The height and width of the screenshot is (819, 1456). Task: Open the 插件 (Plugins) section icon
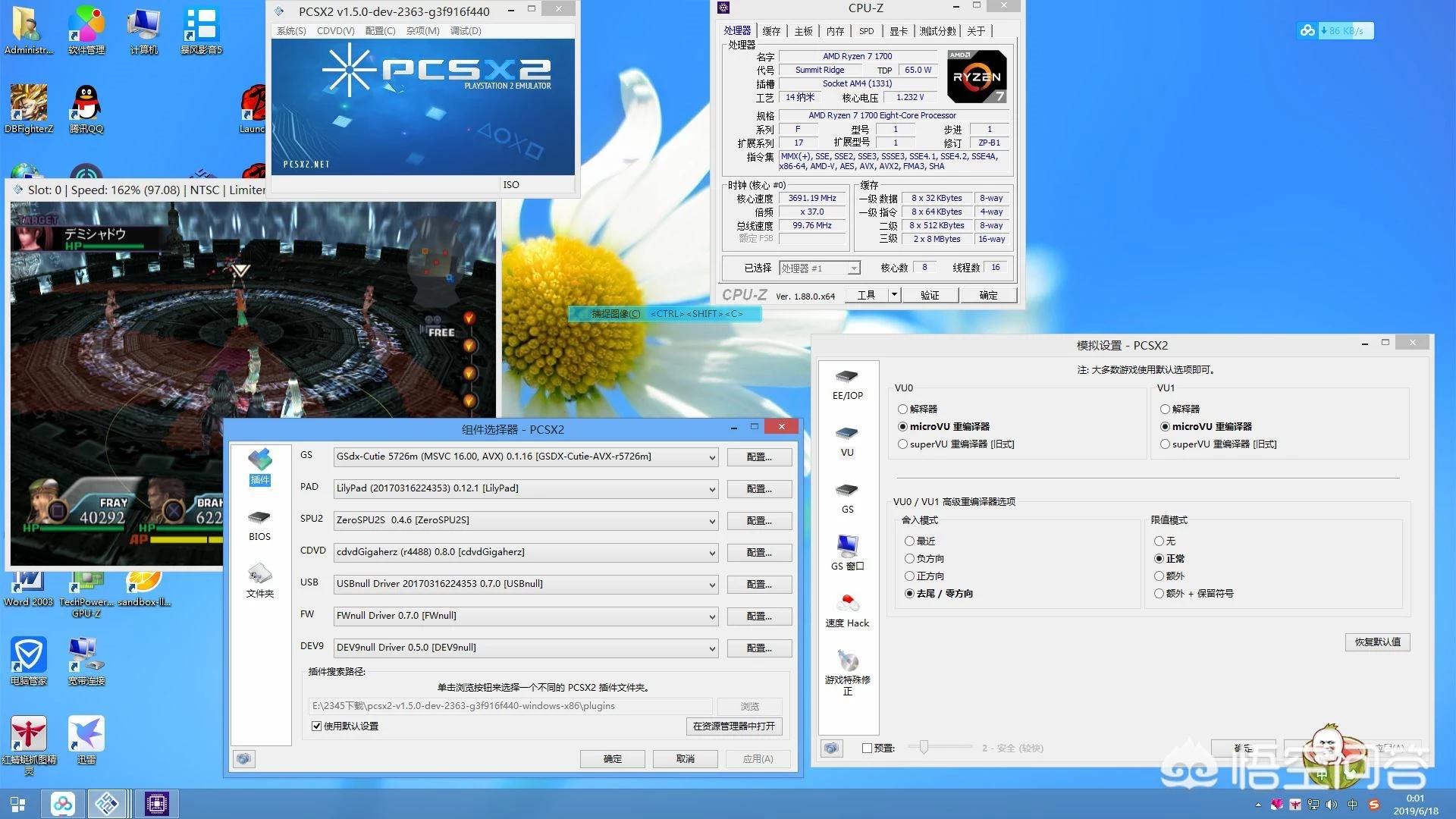tap(259, 466)
